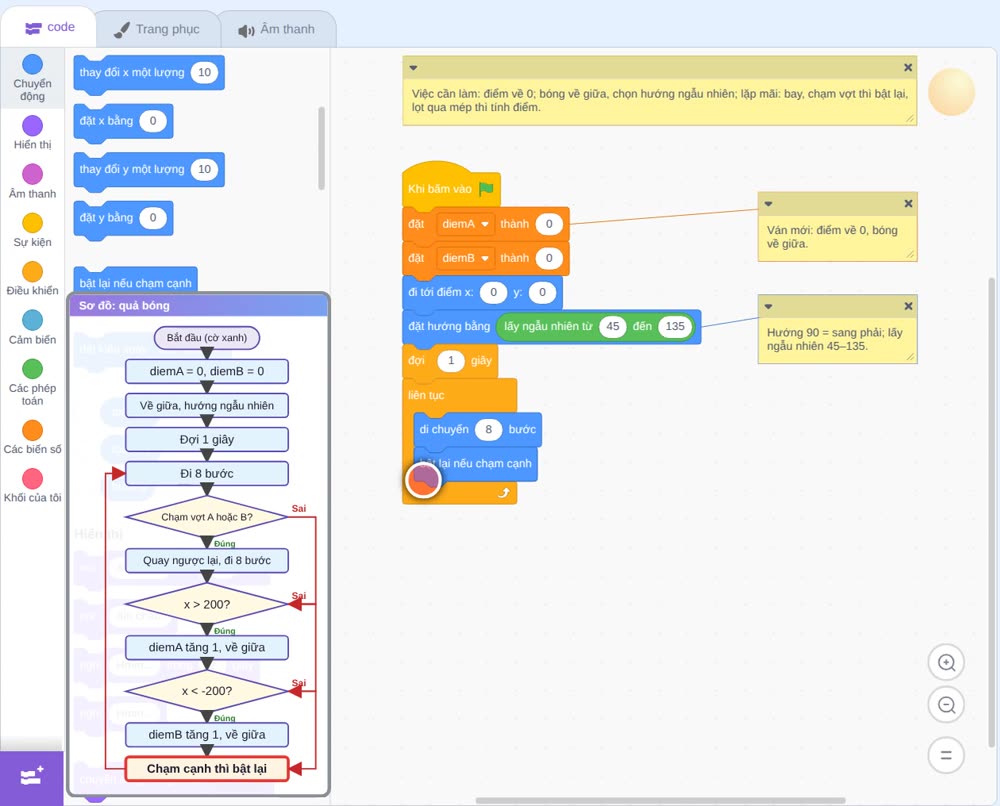Select the Các biến số category circle
Screen dimensions: 1000x806
[x=33, y=430]
